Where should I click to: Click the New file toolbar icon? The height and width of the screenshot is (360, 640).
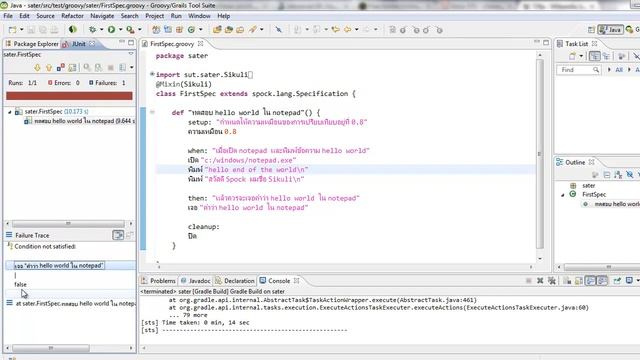(13, 30)
